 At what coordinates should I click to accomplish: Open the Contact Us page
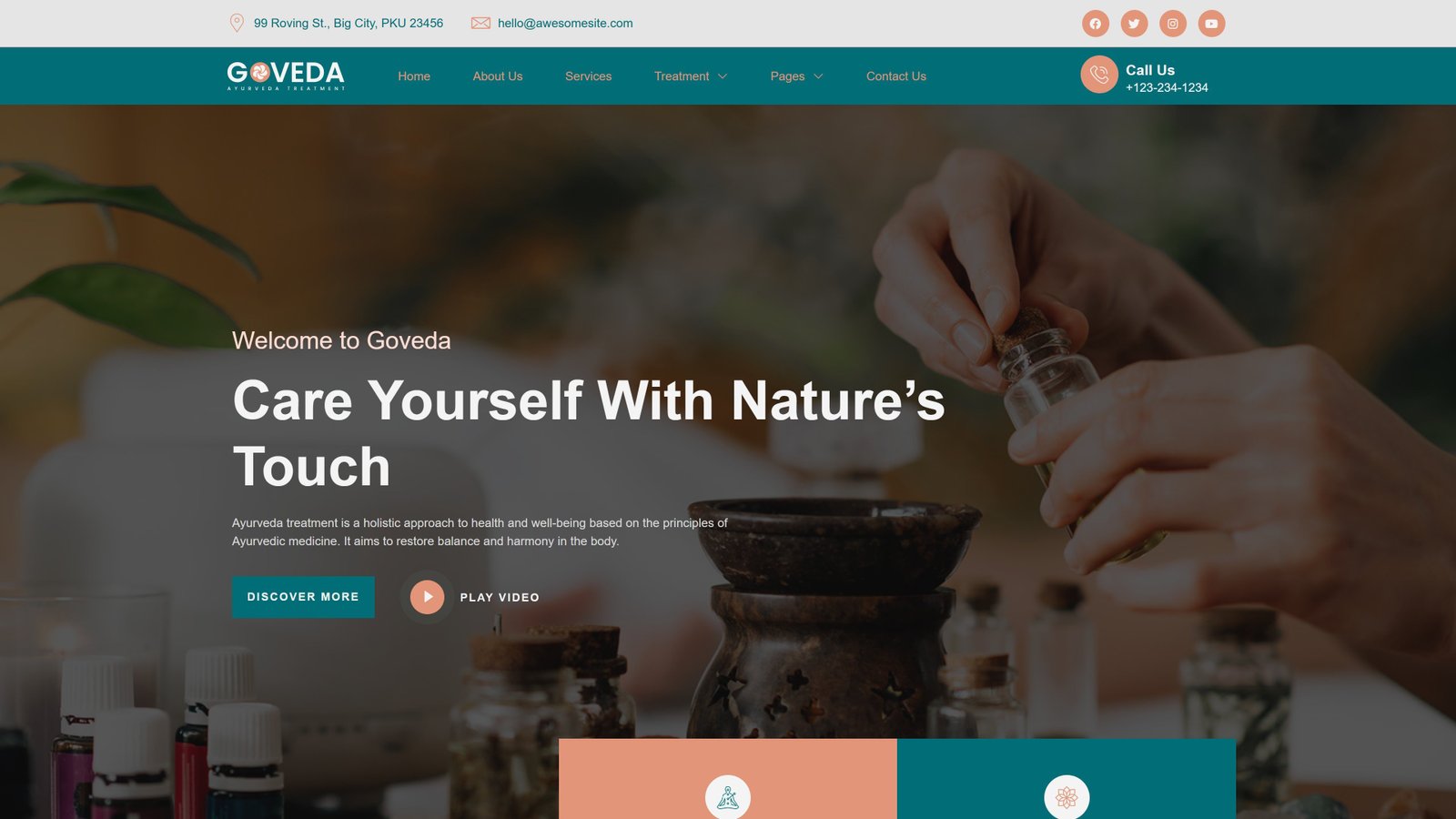[896, 76]
